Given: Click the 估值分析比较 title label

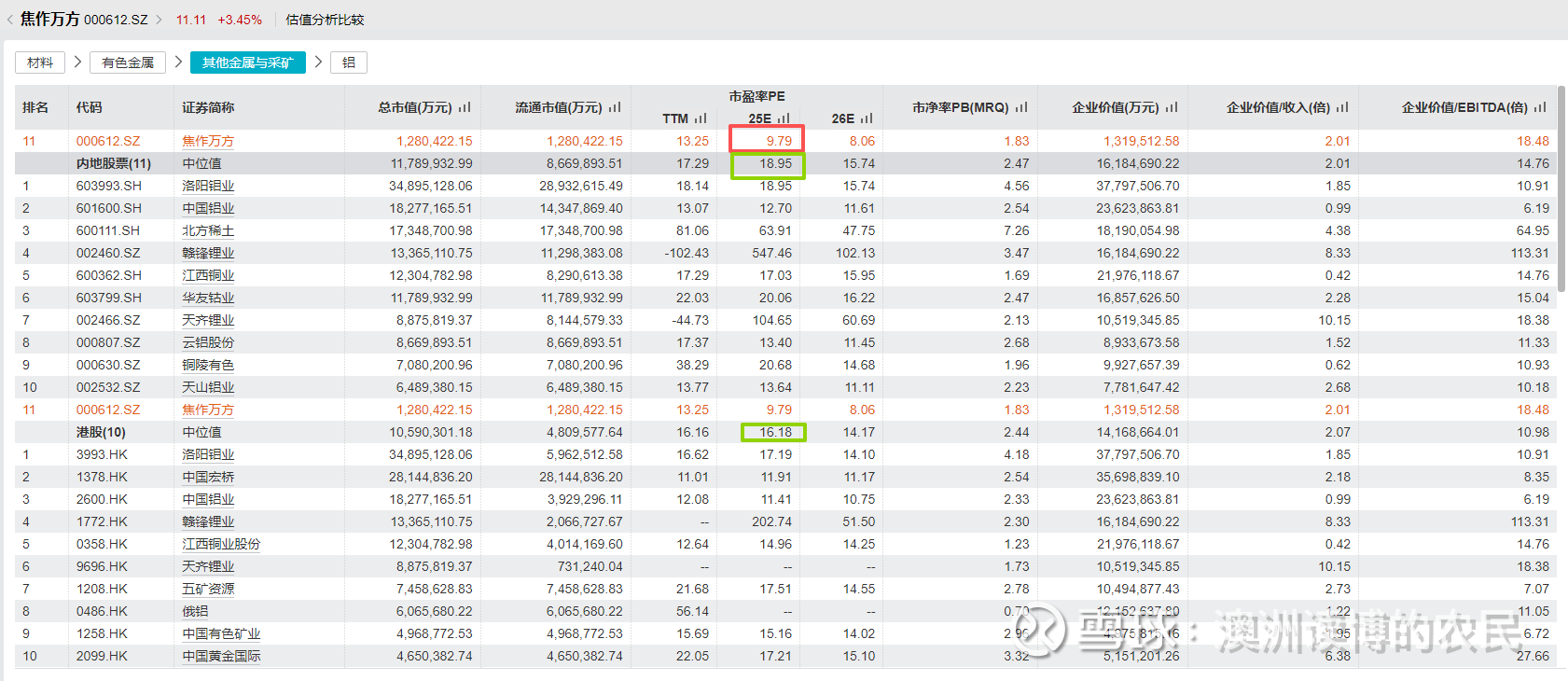Looking at the screenshot, I should point(325,20).
